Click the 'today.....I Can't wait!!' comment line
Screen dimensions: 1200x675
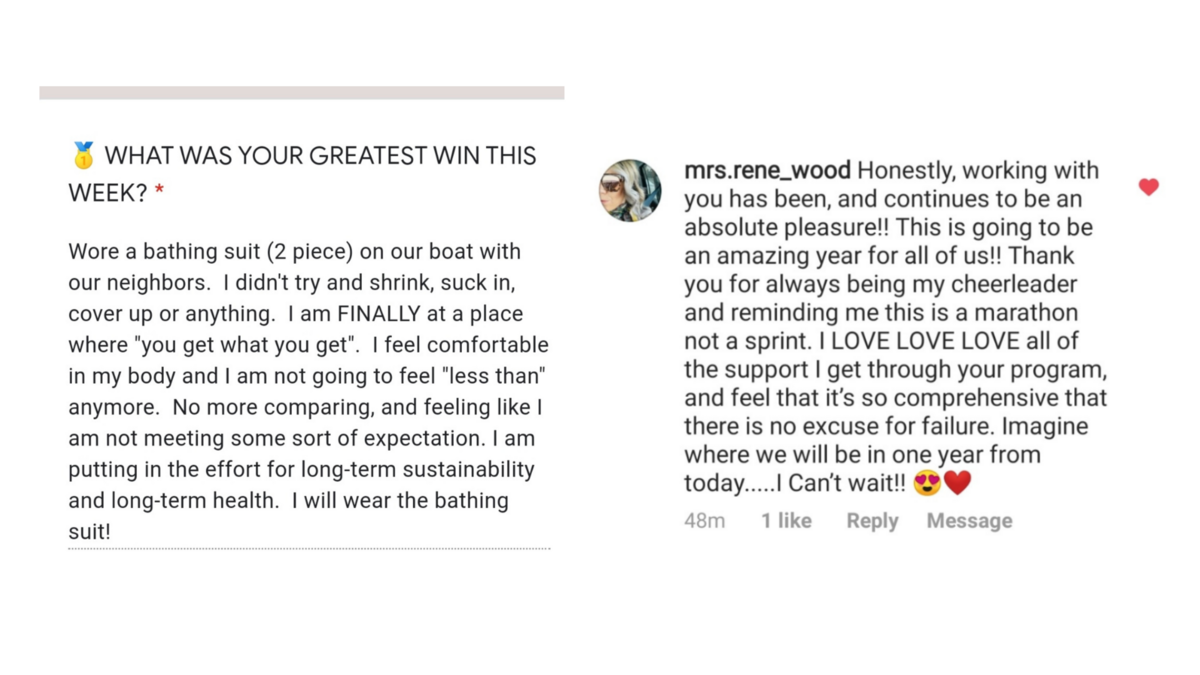795,484
